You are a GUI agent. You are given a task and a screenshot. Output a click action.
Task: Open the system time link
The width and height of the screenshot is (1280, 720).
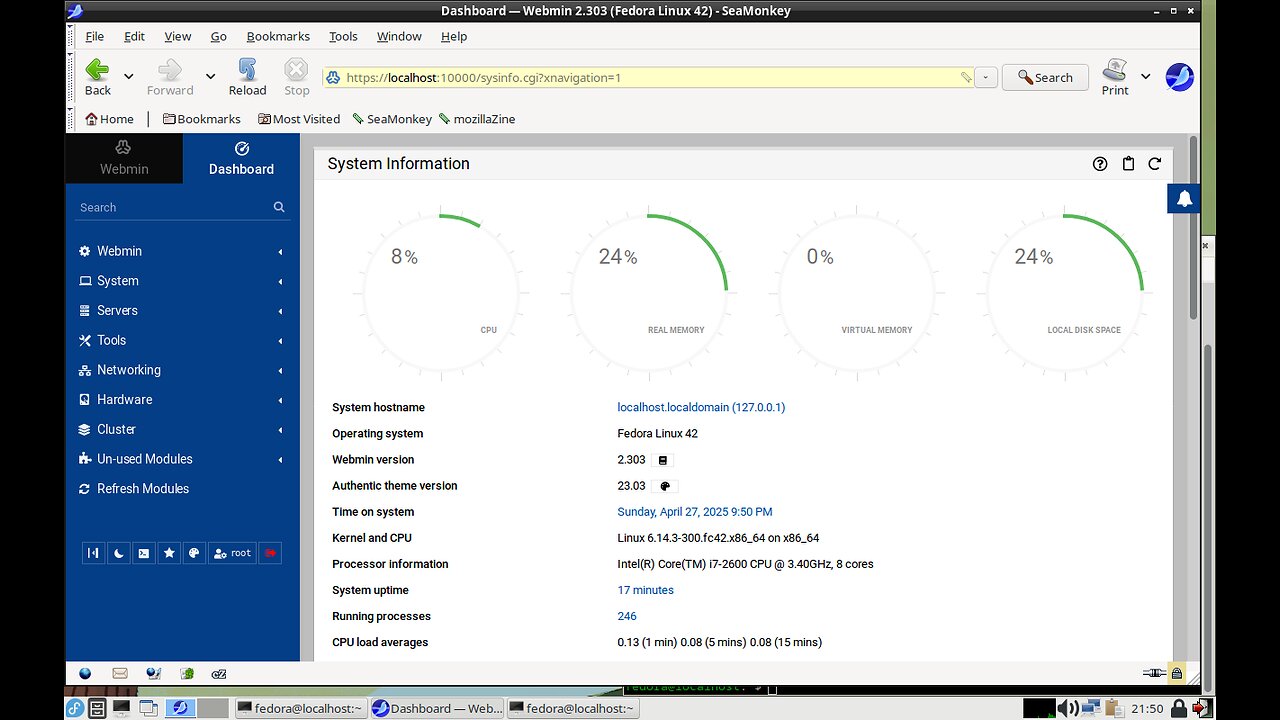(694, 512)
